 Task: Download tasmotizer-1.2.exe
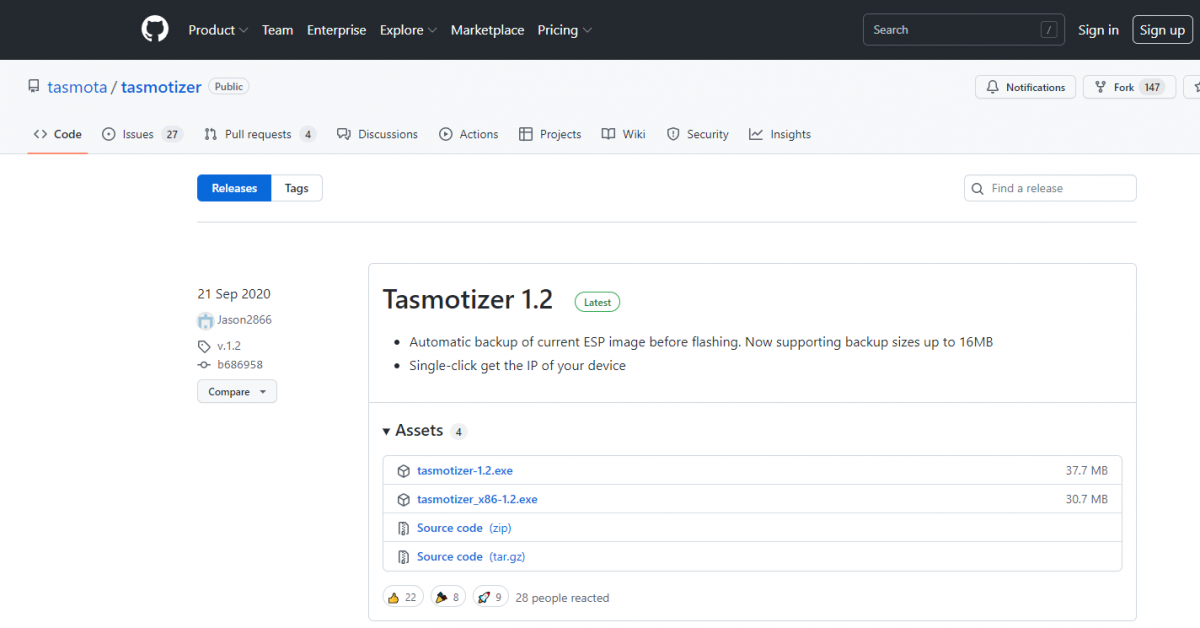pos(465,471)
